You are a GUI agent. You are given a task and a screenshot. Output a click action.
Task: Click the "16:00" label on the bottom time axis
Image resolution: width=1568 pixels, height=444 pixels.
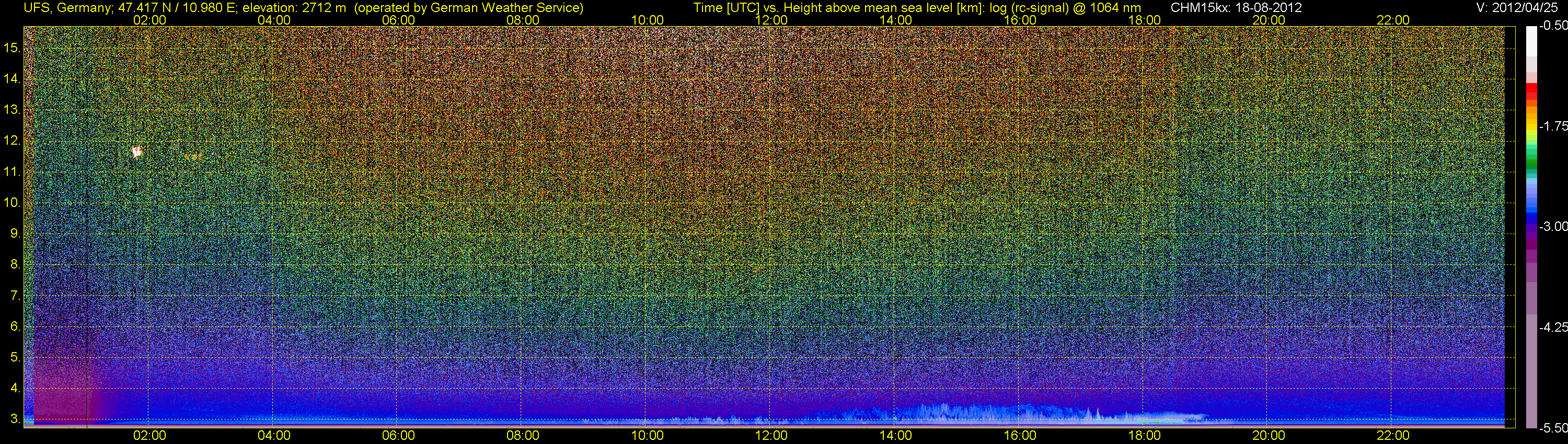pyautogui.click(x=1020, y=436)
